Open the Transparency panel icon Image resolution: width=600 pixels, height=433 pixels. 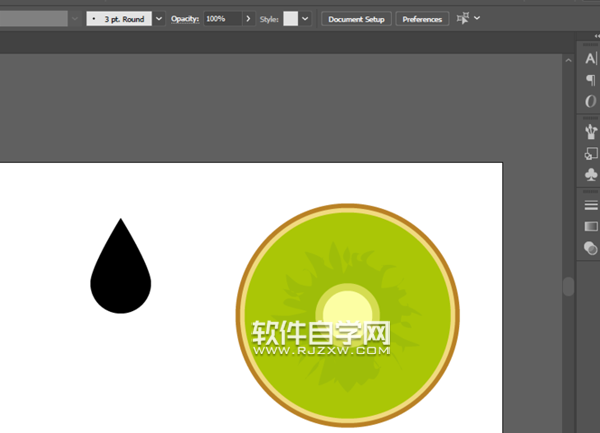tap(590, 248)
